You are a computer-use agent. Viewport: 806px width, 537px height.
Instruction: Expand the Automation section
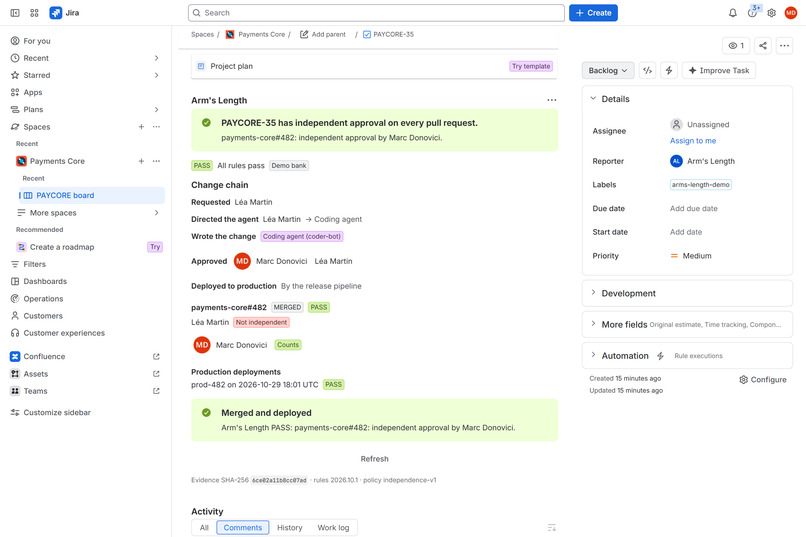point(593,355)
